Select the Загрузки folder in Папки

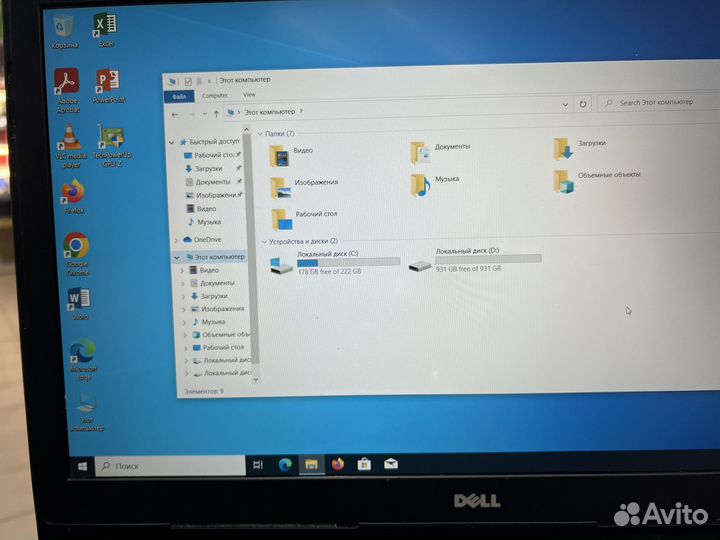[579, 149]
